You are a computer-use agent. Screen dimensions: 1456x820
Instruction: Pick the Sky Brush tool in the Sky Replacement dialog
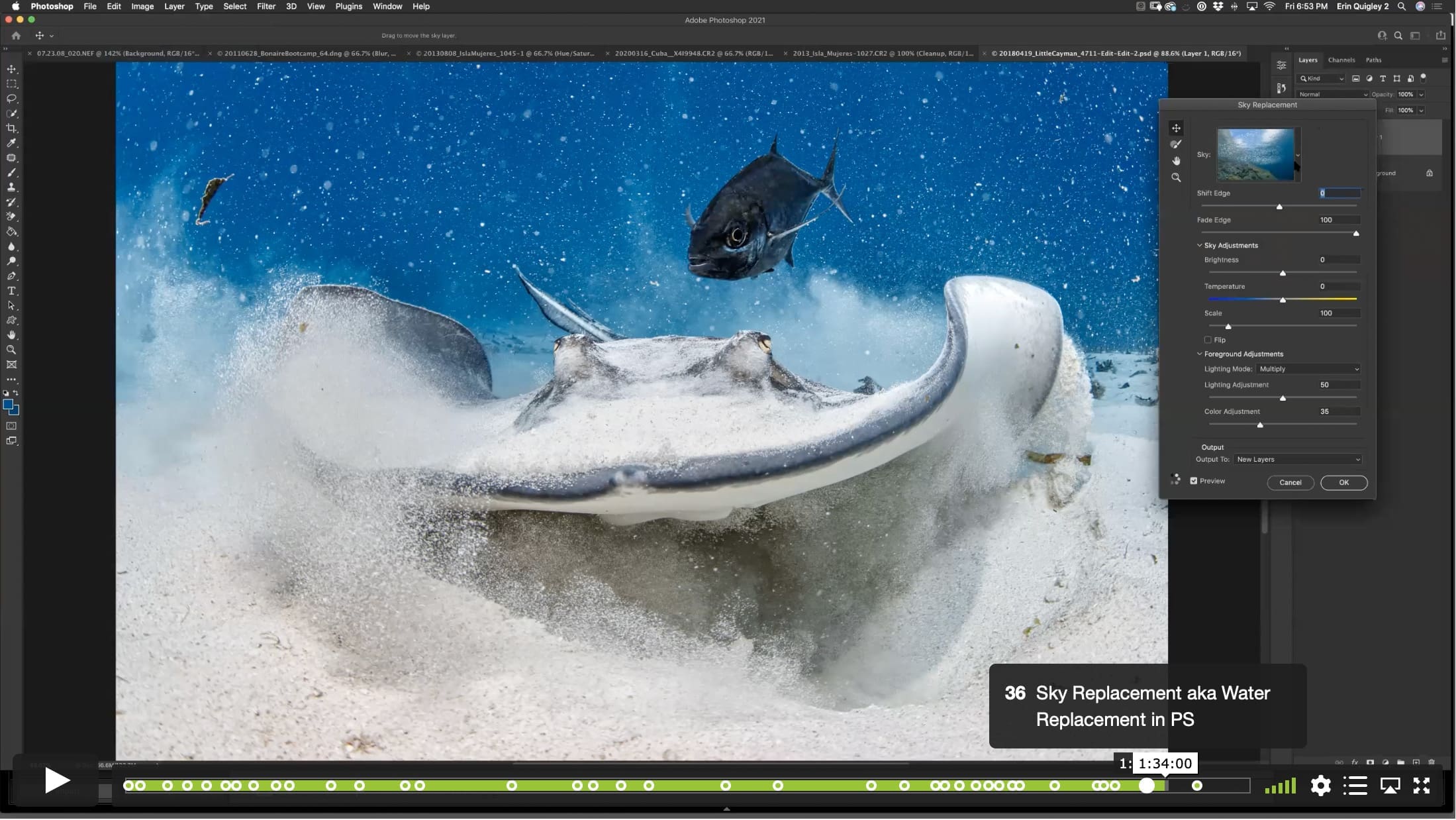pos(1176,144)
